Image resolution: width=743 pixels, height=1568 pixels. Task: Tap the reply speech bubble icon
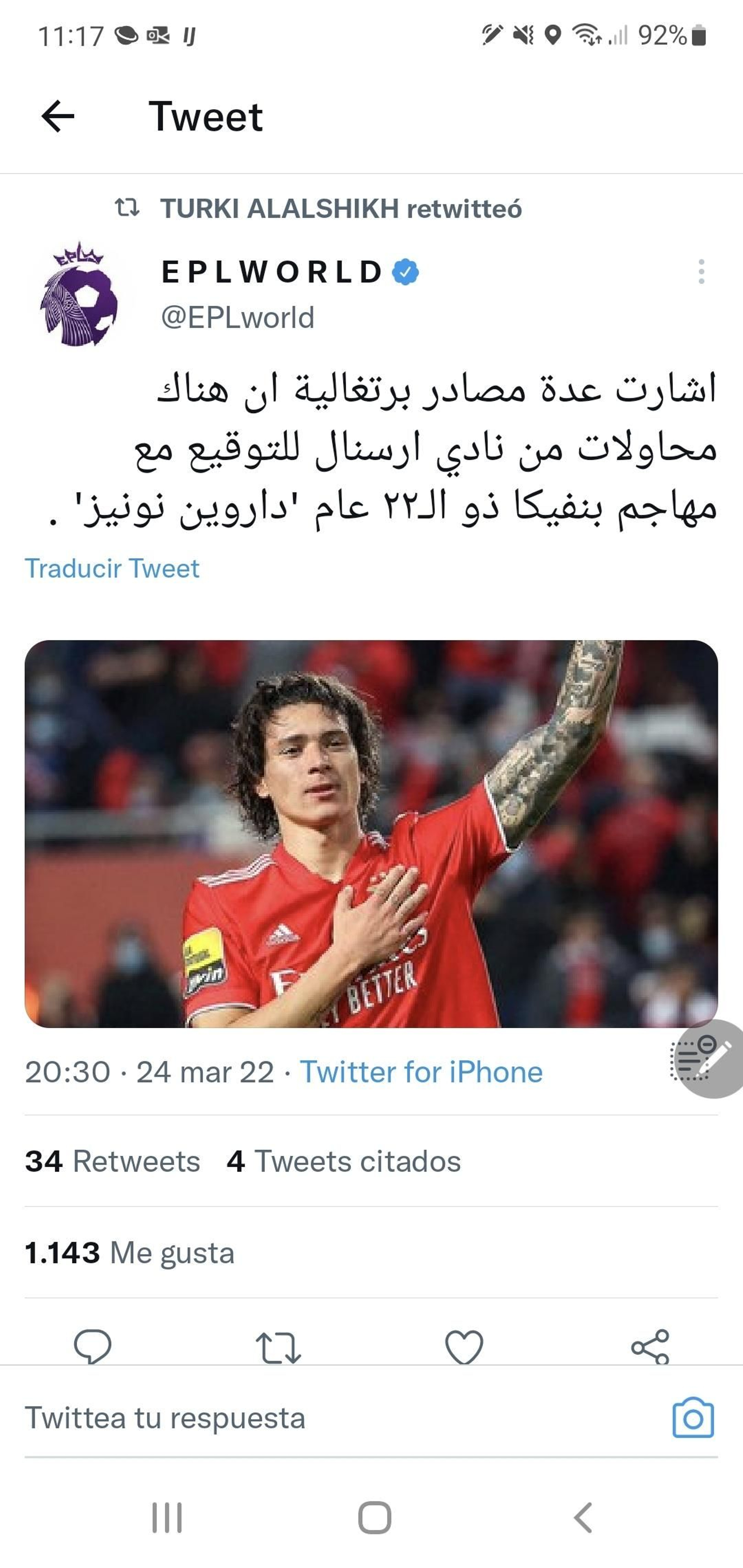(92, 1347)
